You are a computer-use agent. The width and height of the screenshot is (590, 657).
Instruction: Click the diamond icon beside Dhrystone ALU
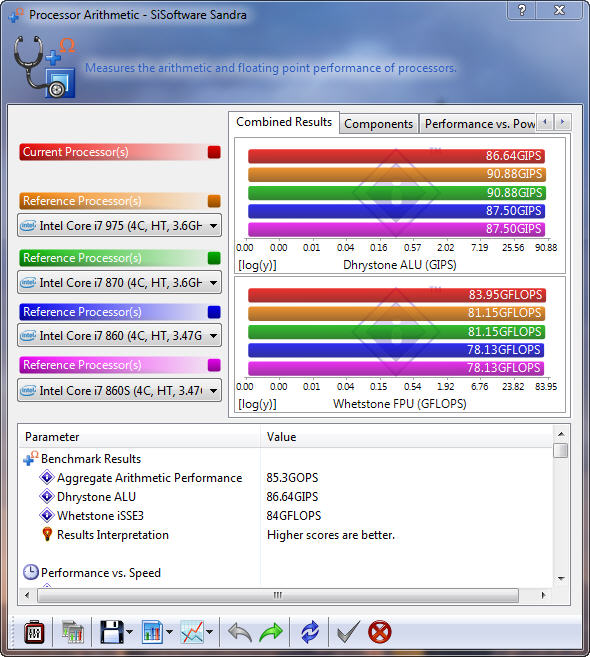point(47,497)
